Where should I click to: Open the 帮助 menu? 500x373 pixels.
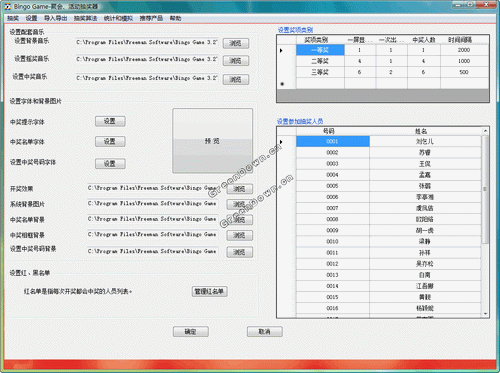pyautogui.click(x=175, y=18)
